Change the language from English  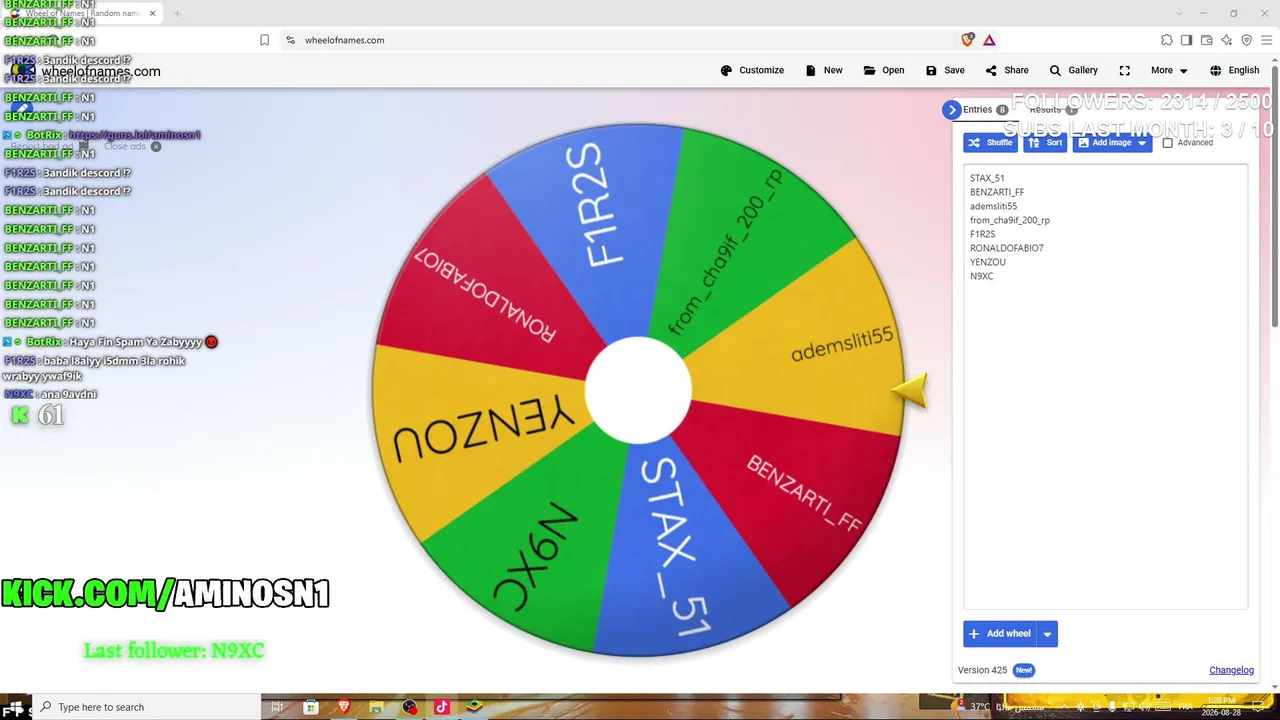[x=1234, y=70]
